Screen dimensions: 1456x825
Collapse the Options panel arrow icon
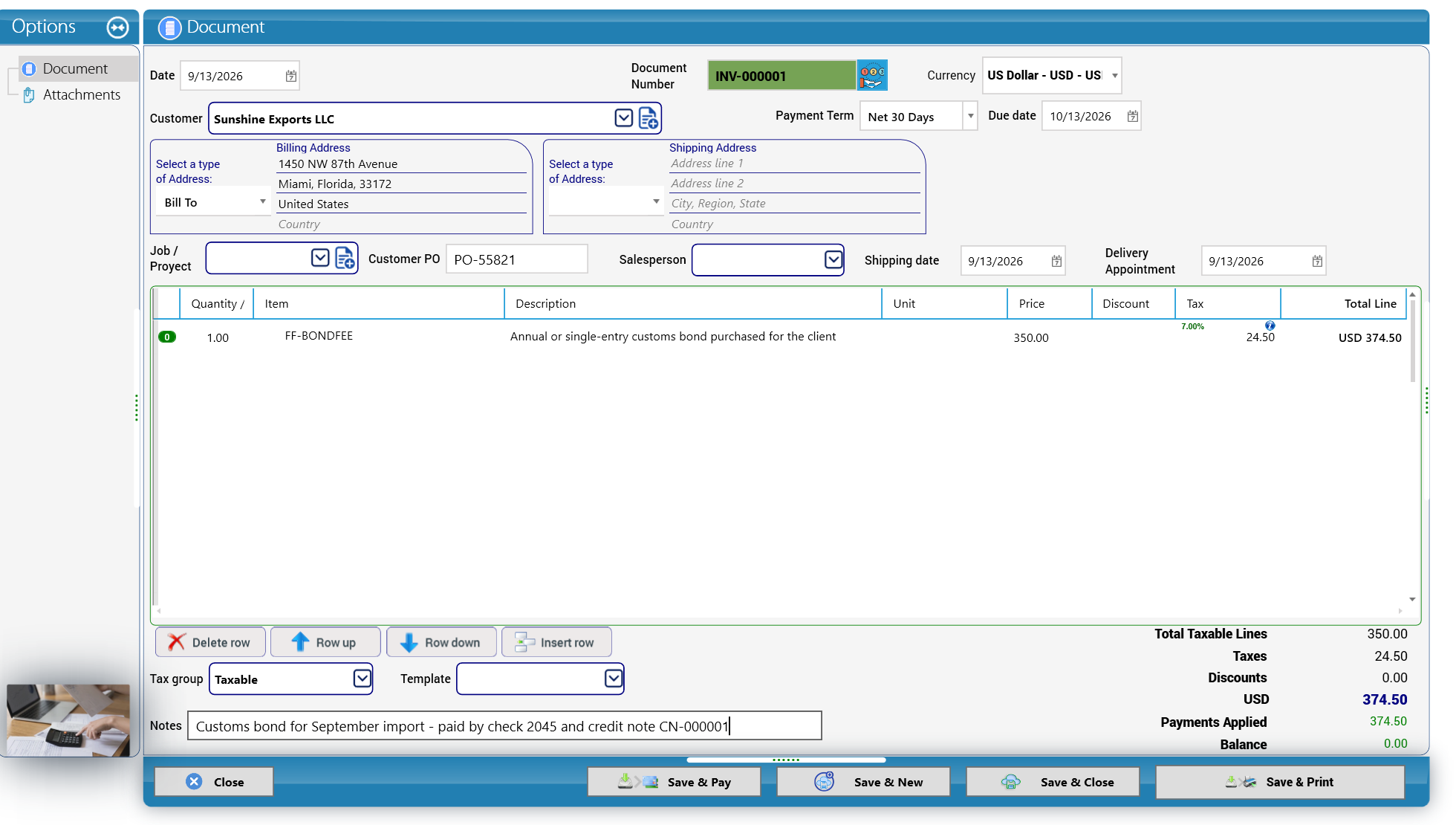click(117, 27)
